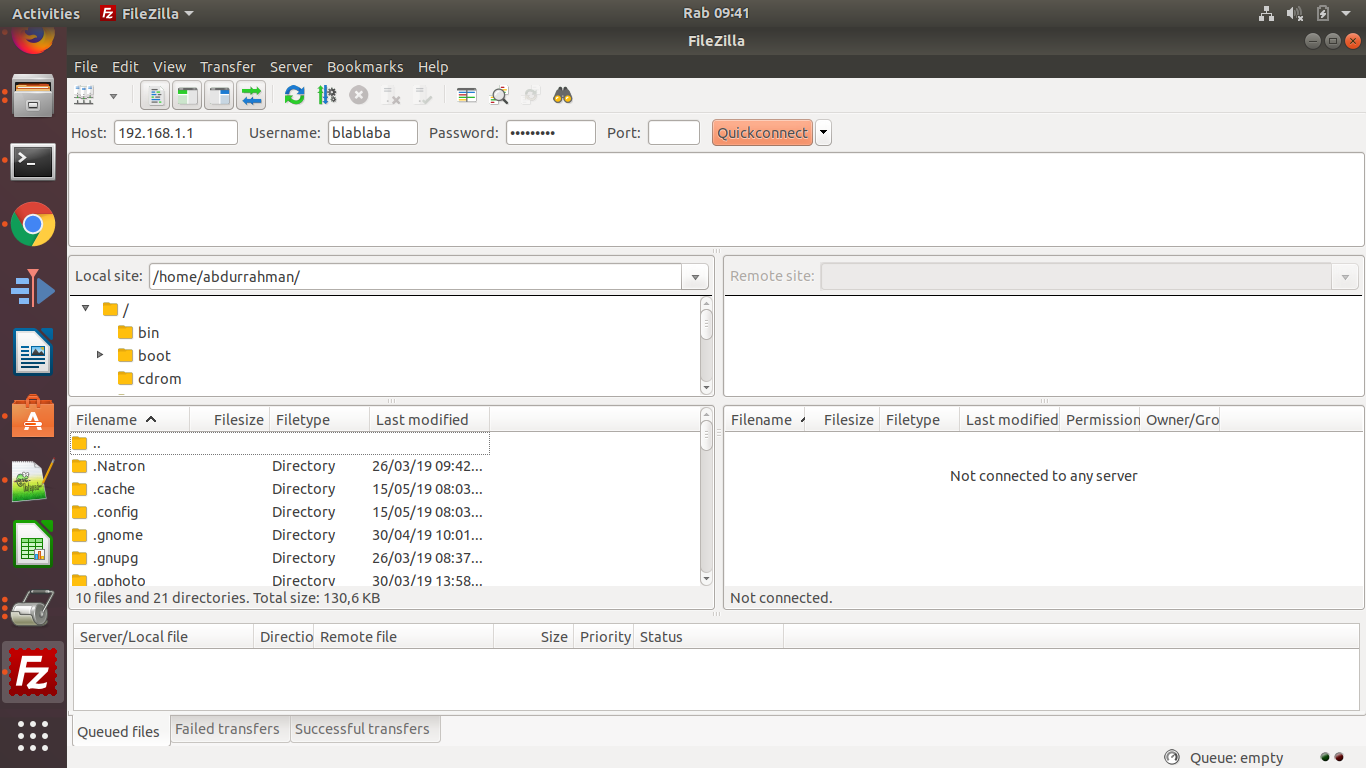Click the Username input field

373,133
